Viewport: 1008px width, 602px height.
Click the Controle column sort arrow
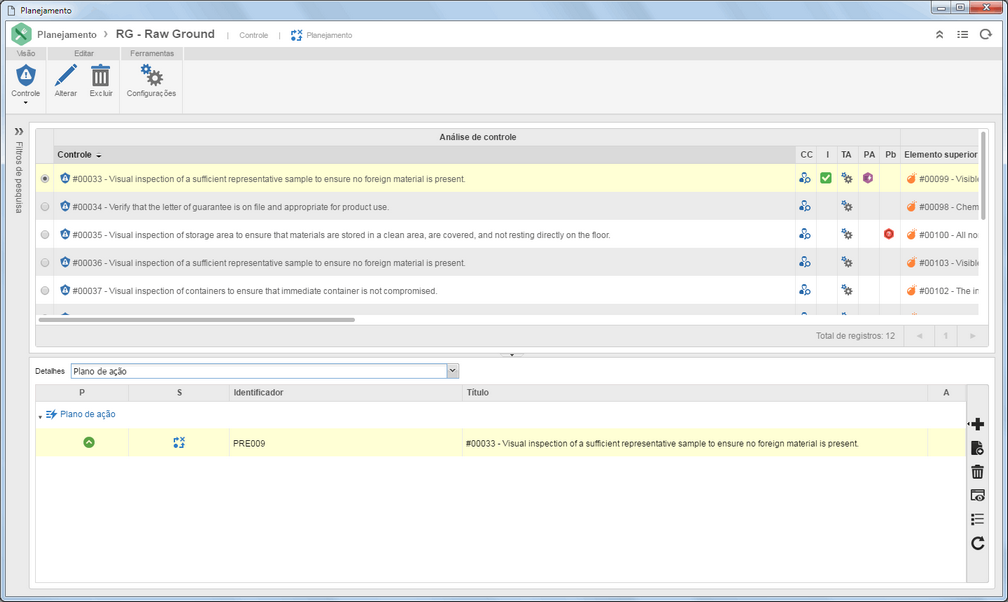pyautogui.click(x=98, y=156)
